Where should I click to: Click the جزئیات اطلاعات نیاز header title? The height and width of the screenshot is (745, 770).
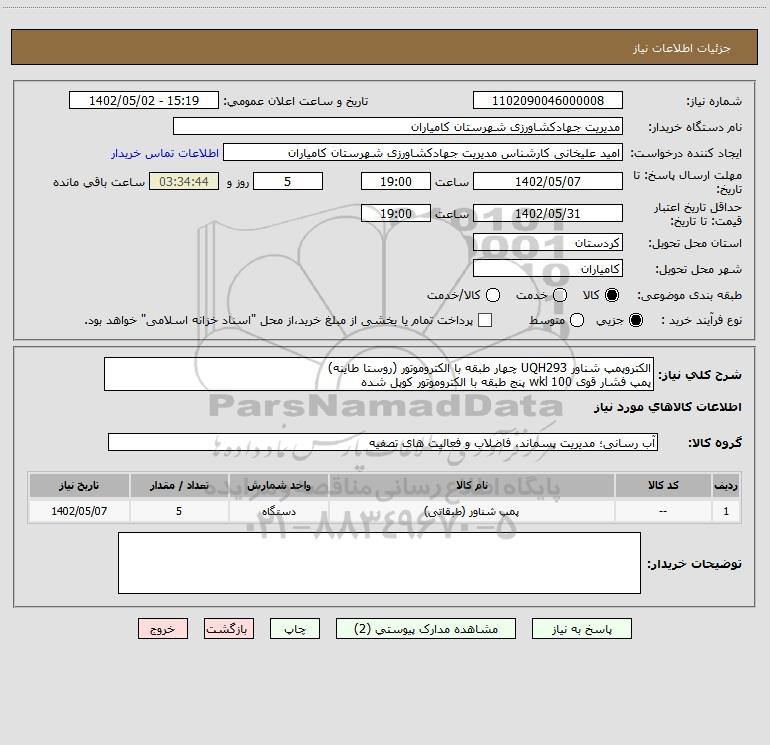pyautogui.click(x=682, y=48)
